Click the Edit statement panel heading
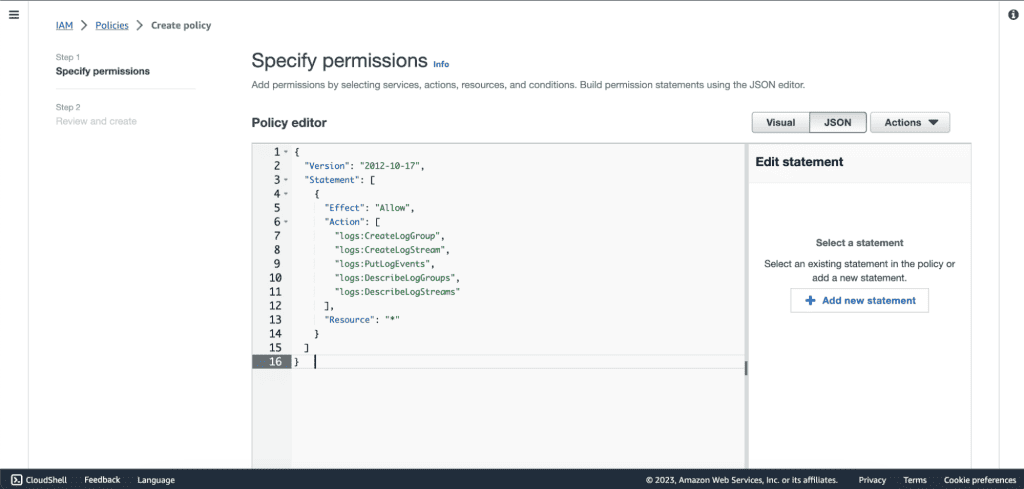1024x489 pixels. tap(799, 162)
